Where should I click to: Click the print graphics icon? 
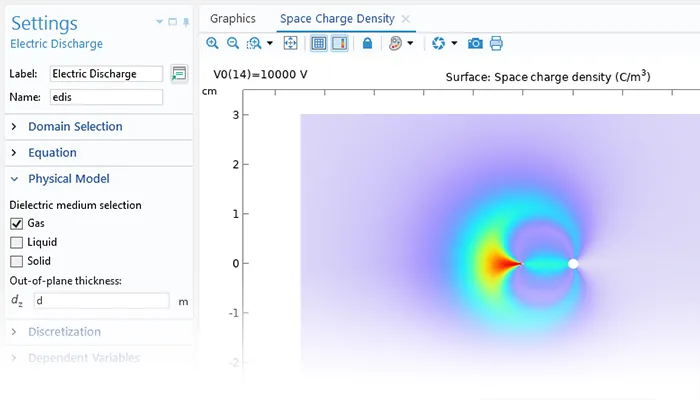pos(496,44)
